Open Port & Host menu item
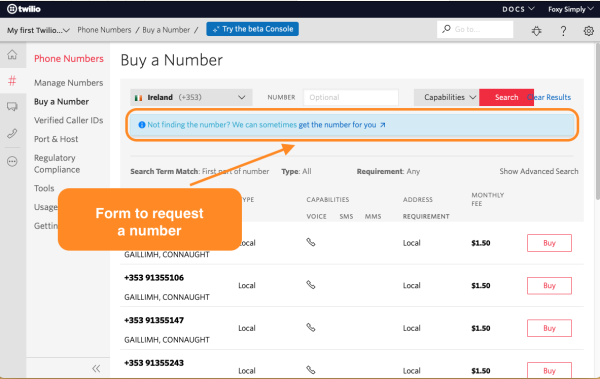 [x=56, y=139]
